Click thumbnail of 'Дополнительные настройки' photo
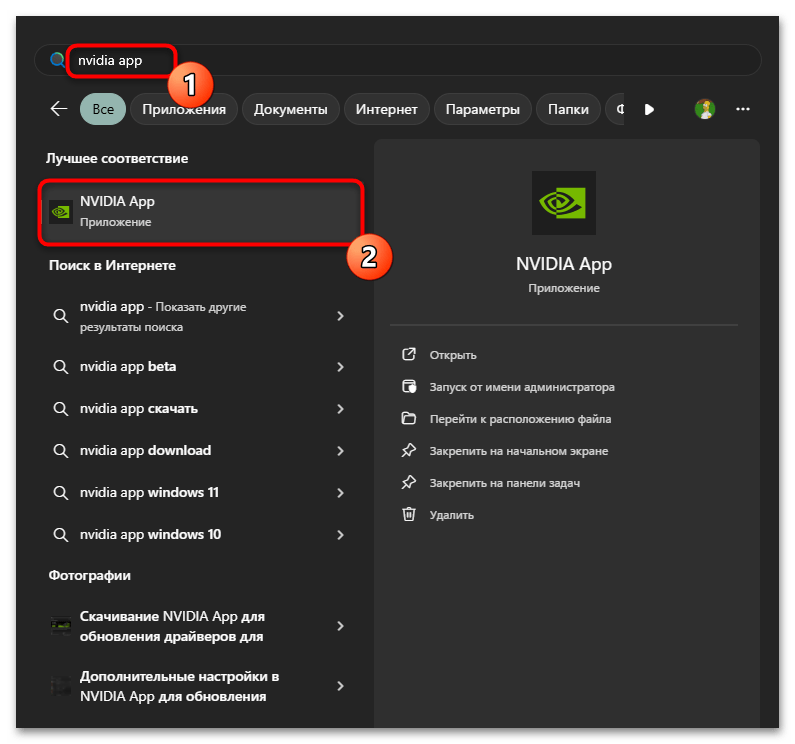The height and width of the screenshot is (744, 795). [x=60, y=686]
